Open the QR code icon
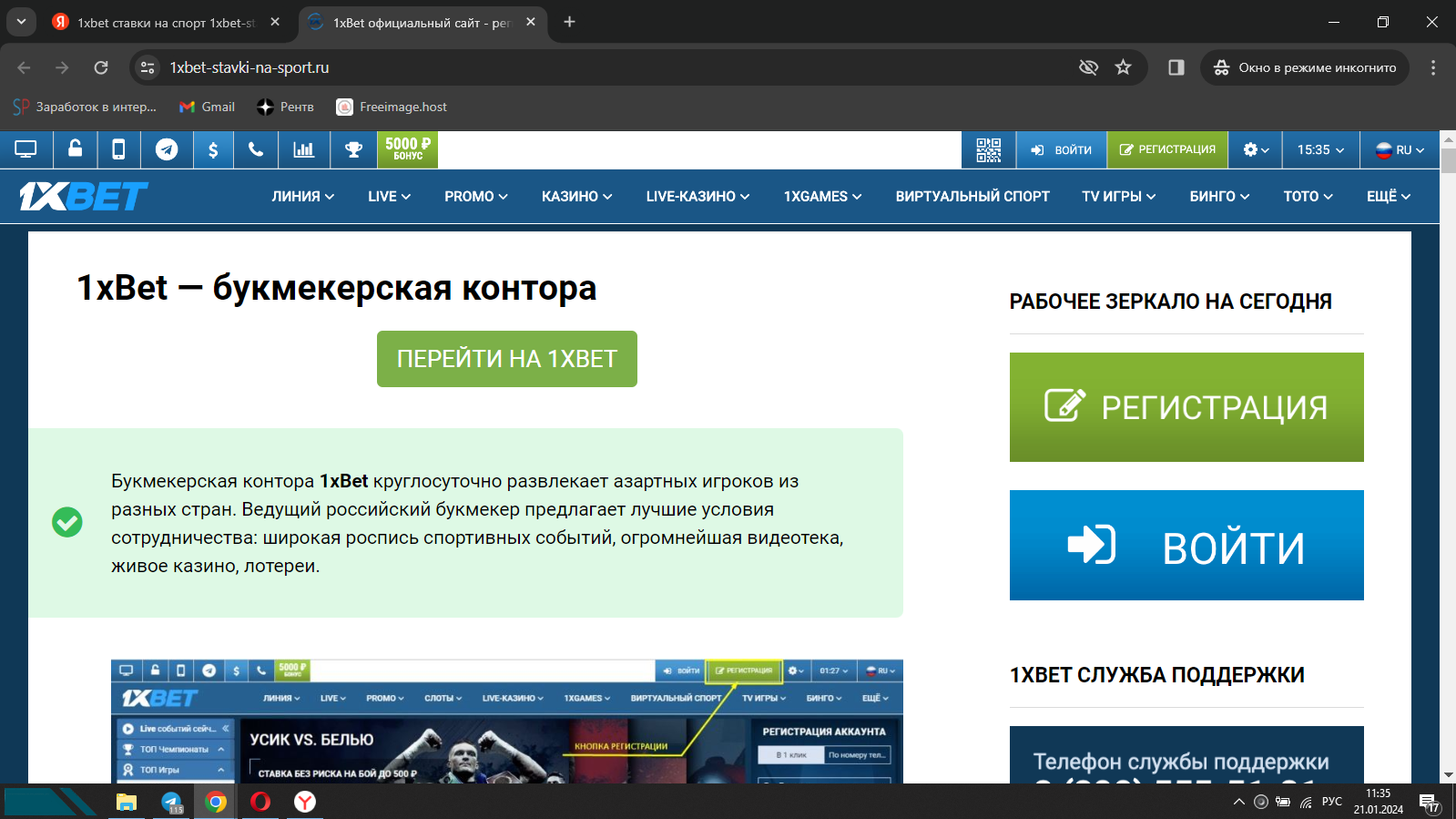This screenshot has height=819, width=1456. pos(989,149)
